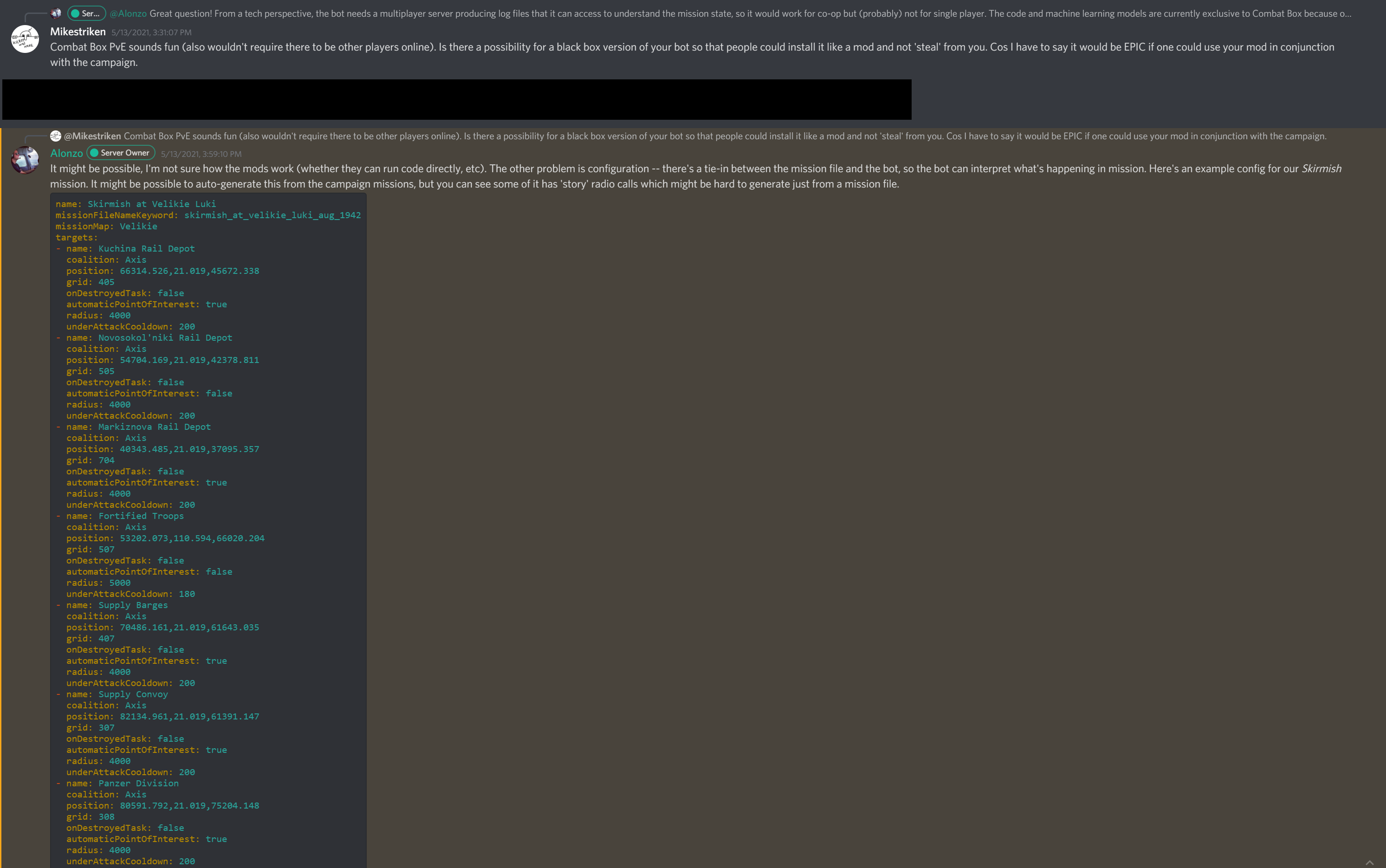Click the truncated 'Ser...' role badge

coord(87,13)
